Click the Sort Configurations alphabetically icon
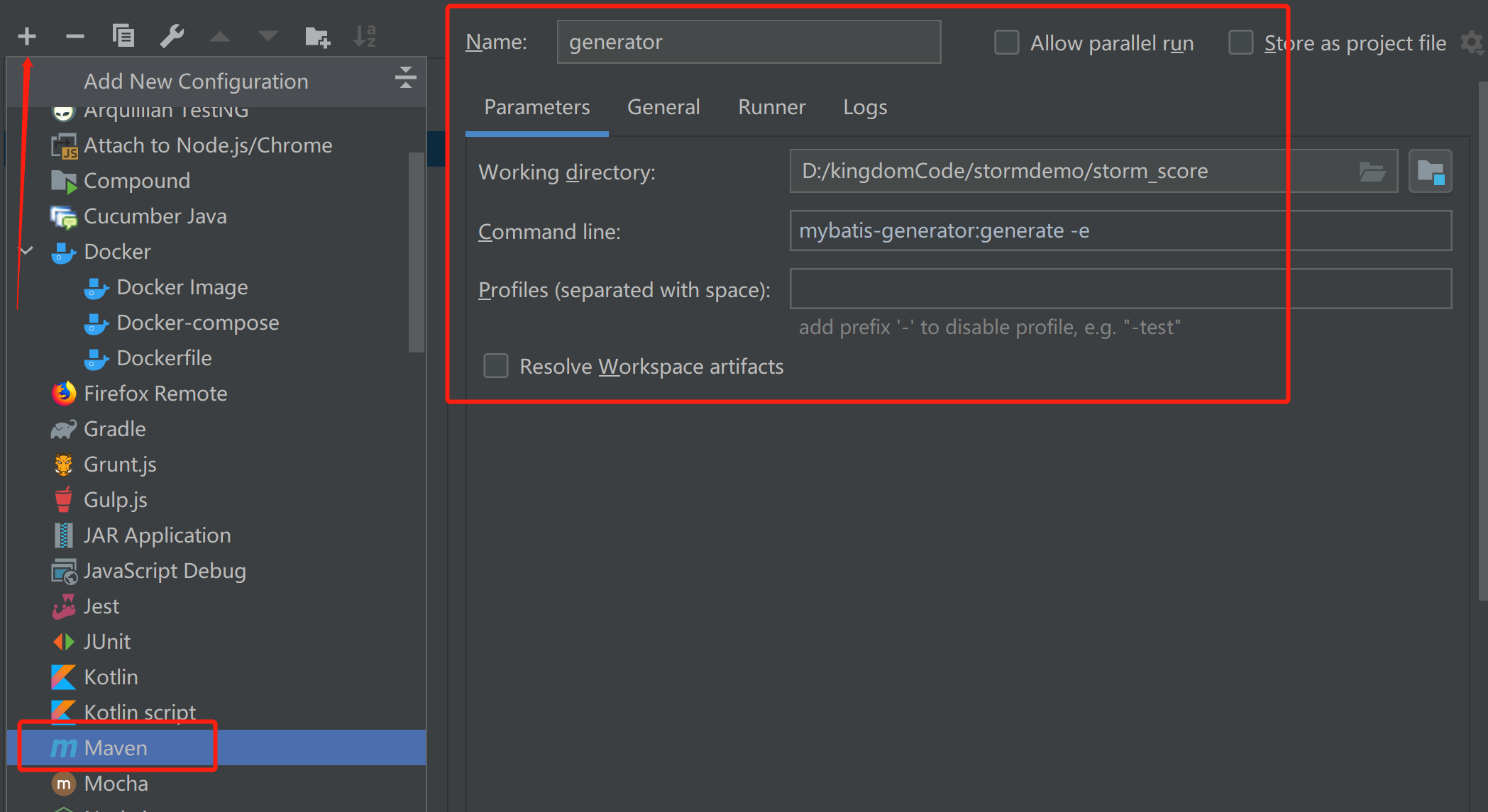 tap(365, 35)
